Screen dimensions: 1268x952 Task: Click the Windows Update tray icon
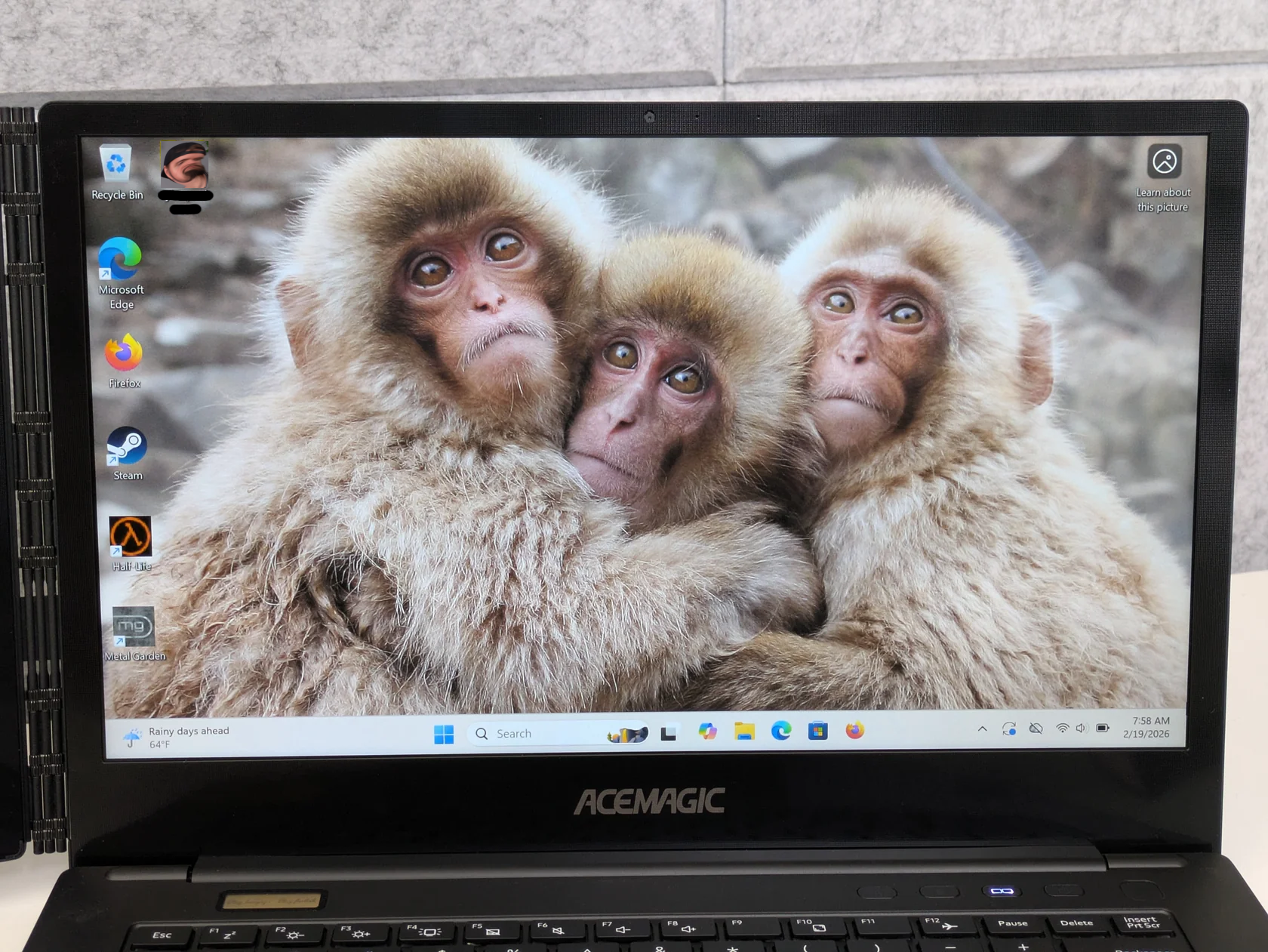pyautogui.click(x=1009, y=729)
